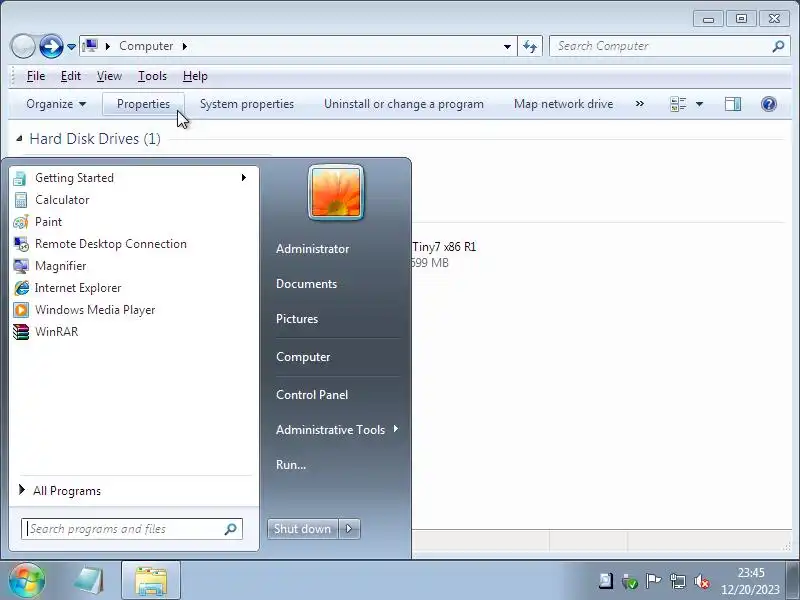Click the first system tray icon
800x600 pixels.
click(606, 581)
